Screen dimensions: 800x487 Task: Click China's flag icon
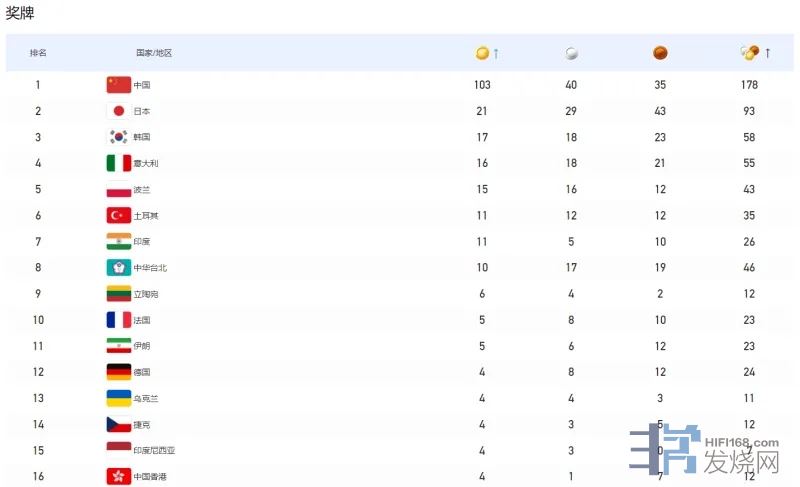click(x=119, y=85)
